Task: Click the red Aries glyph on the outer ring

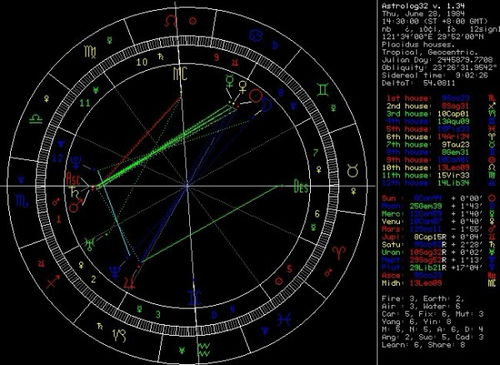Action: tap(338, 253)
